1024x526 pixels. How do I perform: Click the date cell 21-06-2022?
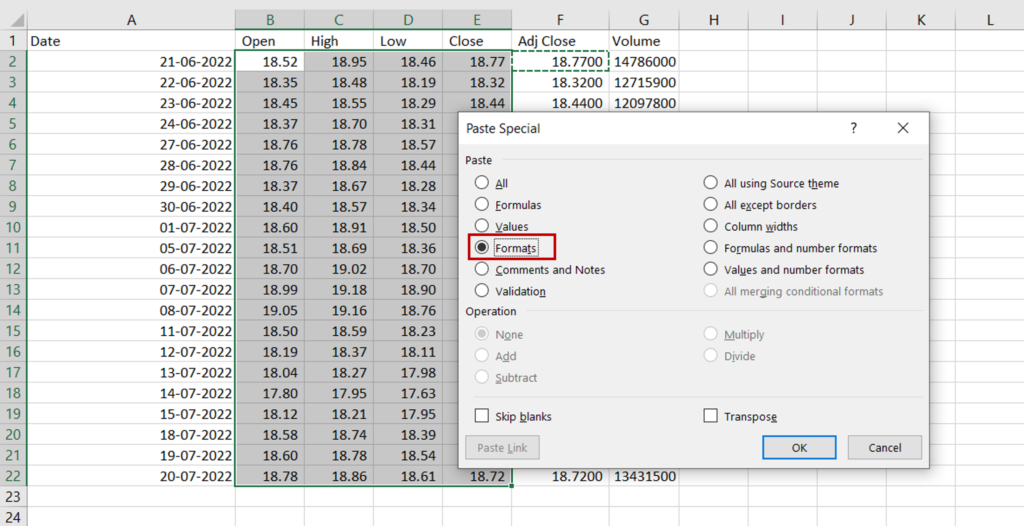click(x=131, y=62)
